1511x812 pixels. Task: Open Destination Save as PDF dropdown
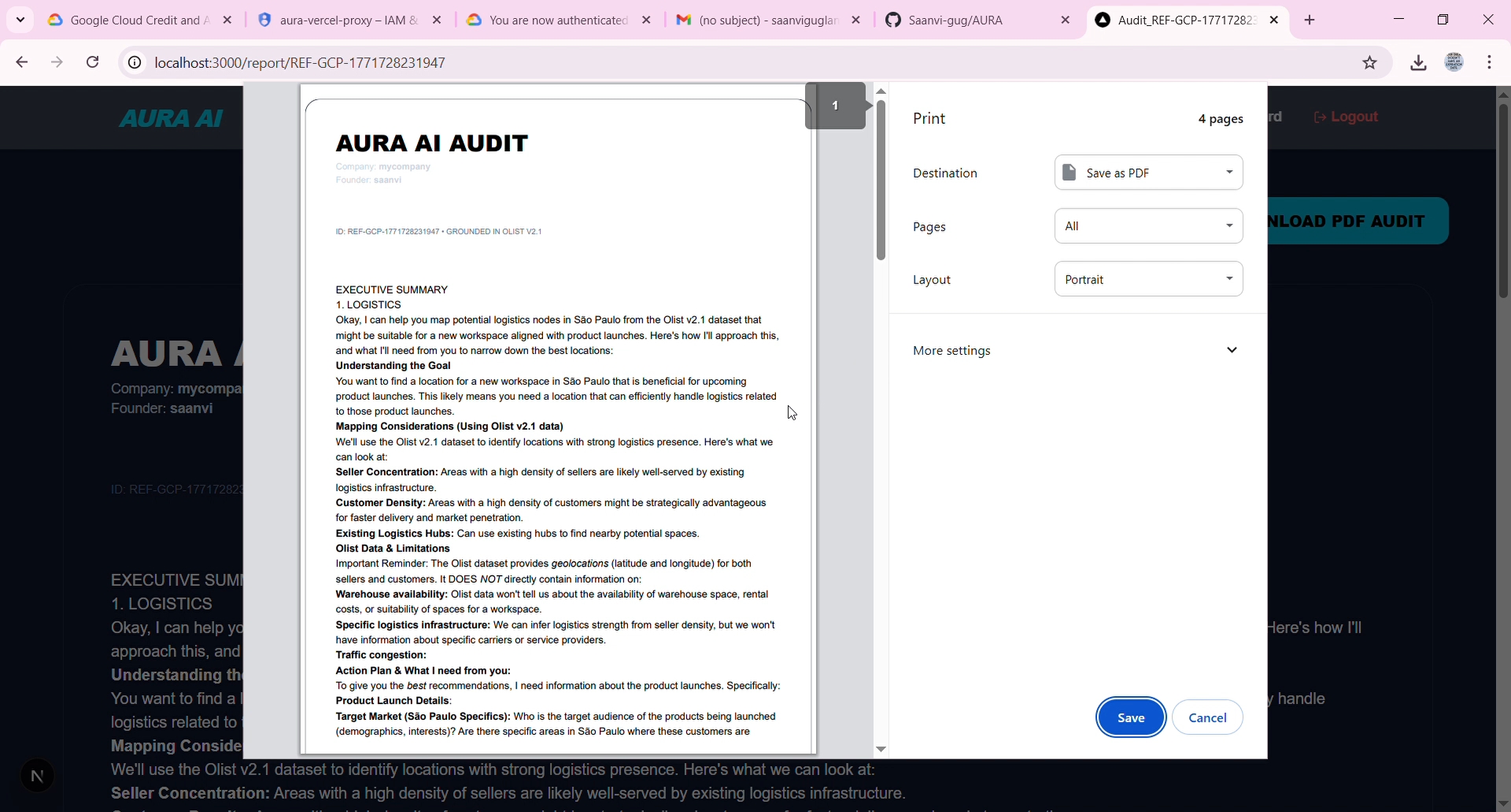(1148, 172)
